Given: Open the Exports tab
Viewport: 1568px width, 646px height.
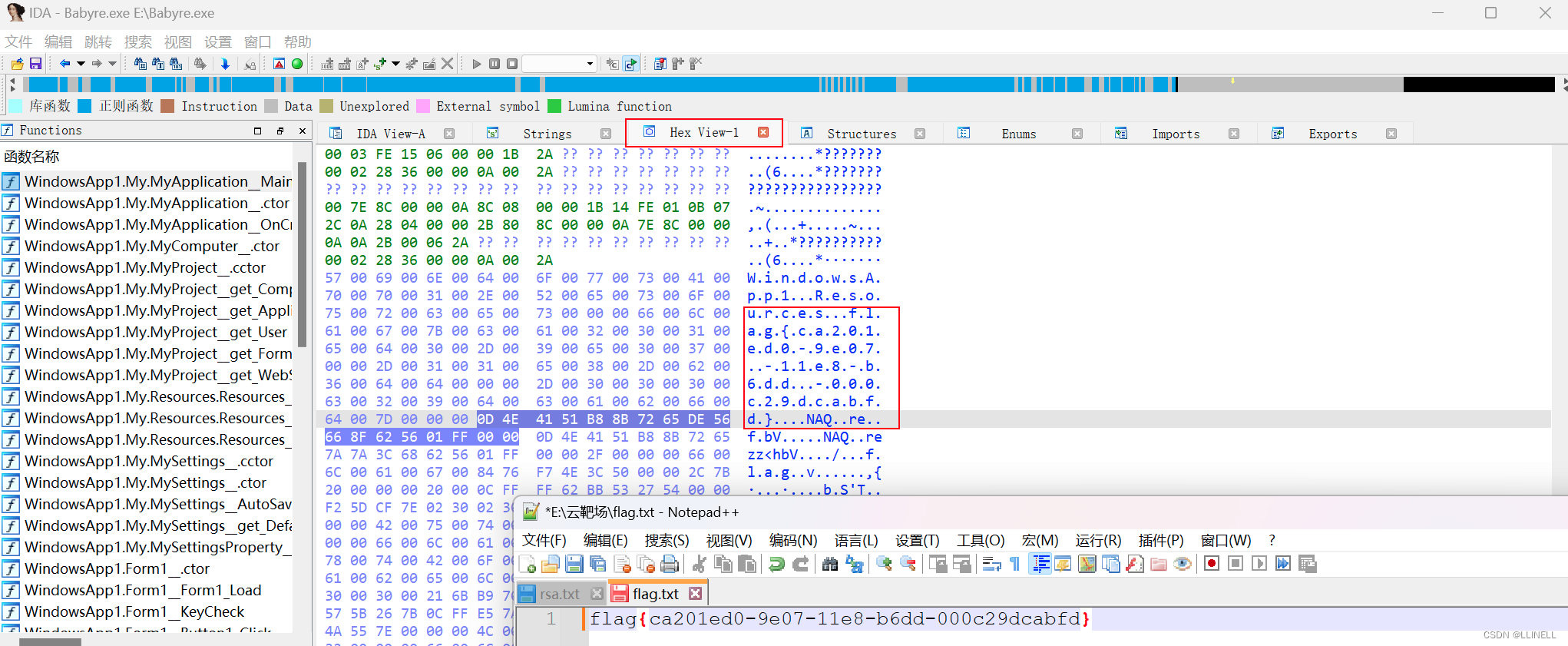Looking at the screenshot, I should [1333, 134].
